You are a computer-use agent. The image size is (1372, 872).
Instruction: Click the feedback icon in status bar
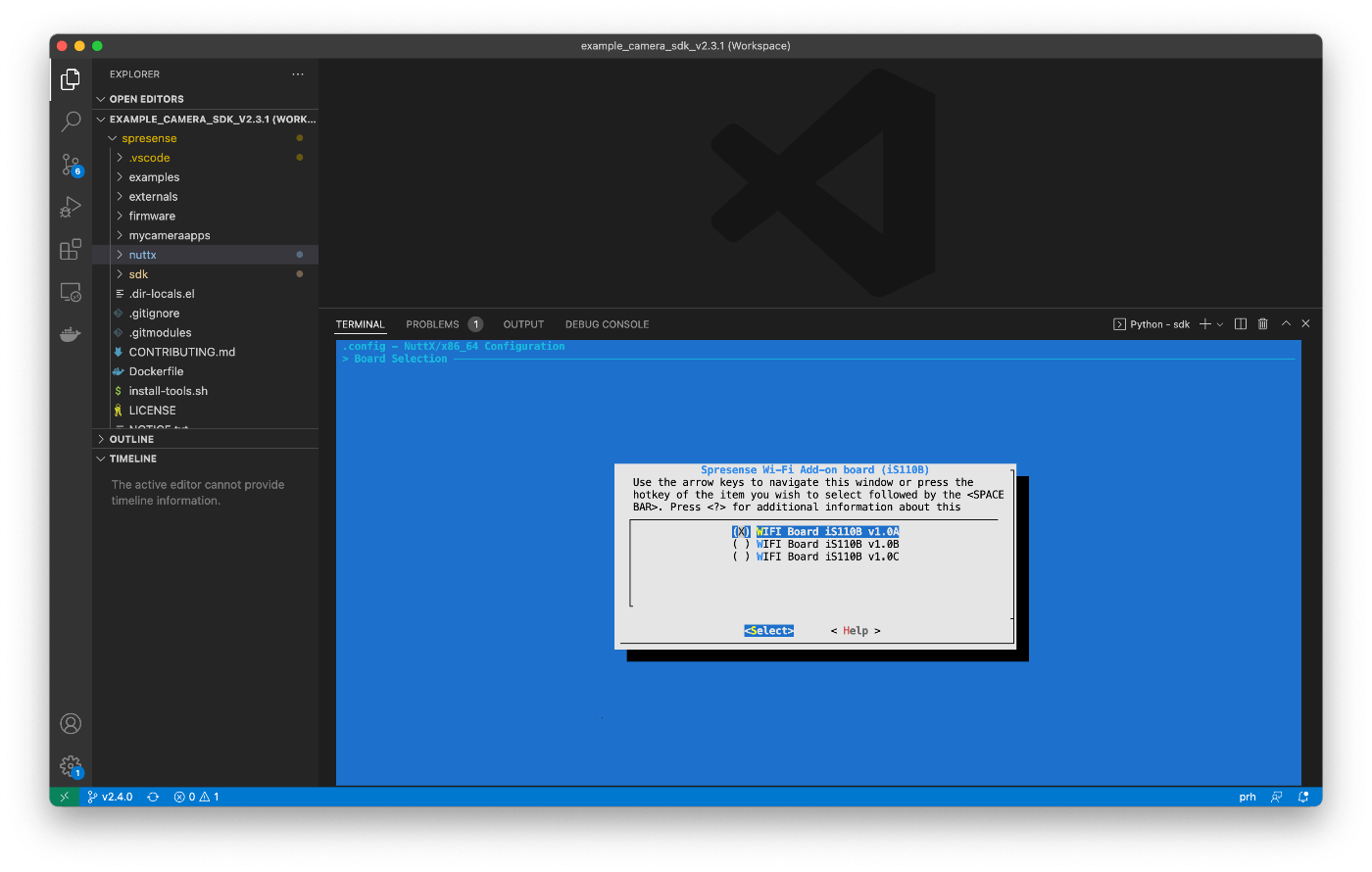(1277, 797)
